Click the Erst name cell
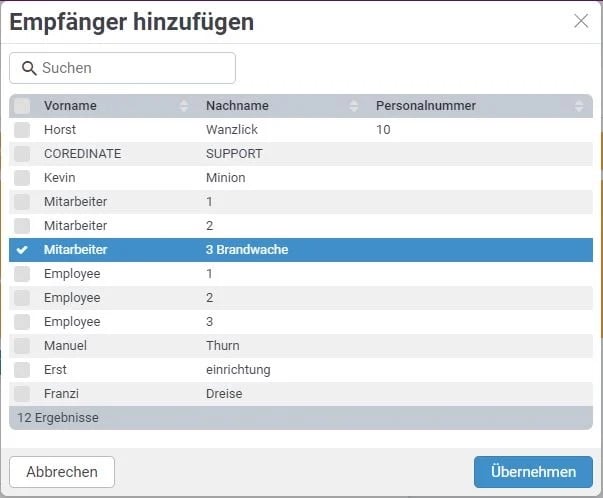Screen dimensions: 603x498 tap(55, 370)
